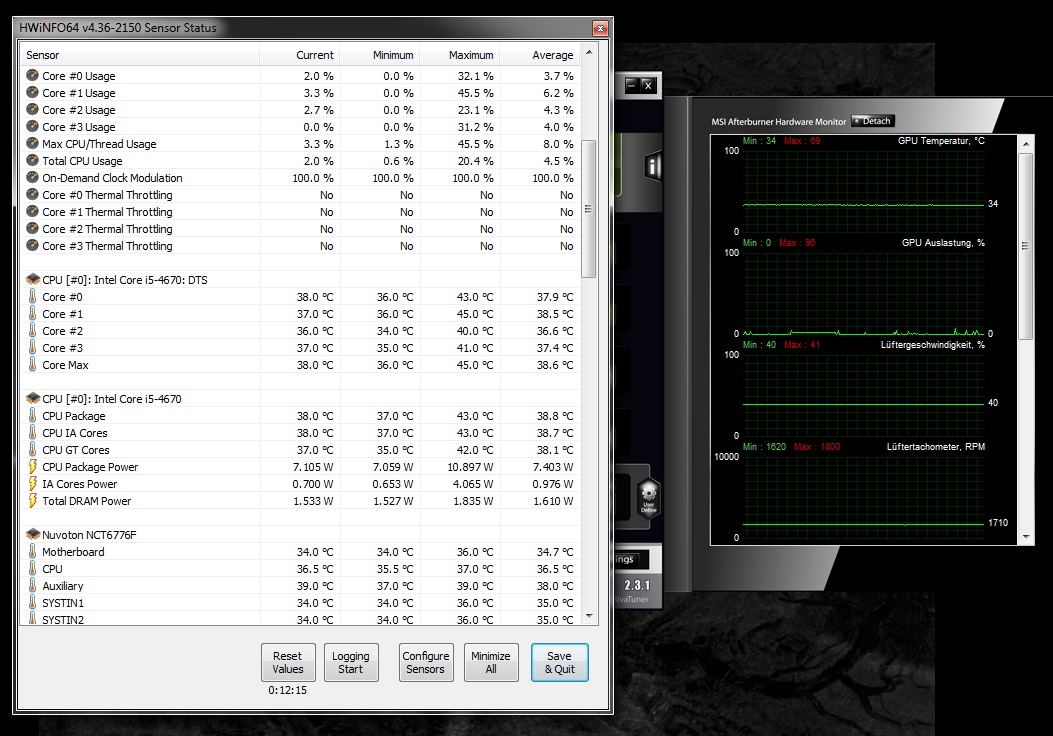Click Save & Quit button
Viewport: 1053px width, 736px height.
pos(559,662)
